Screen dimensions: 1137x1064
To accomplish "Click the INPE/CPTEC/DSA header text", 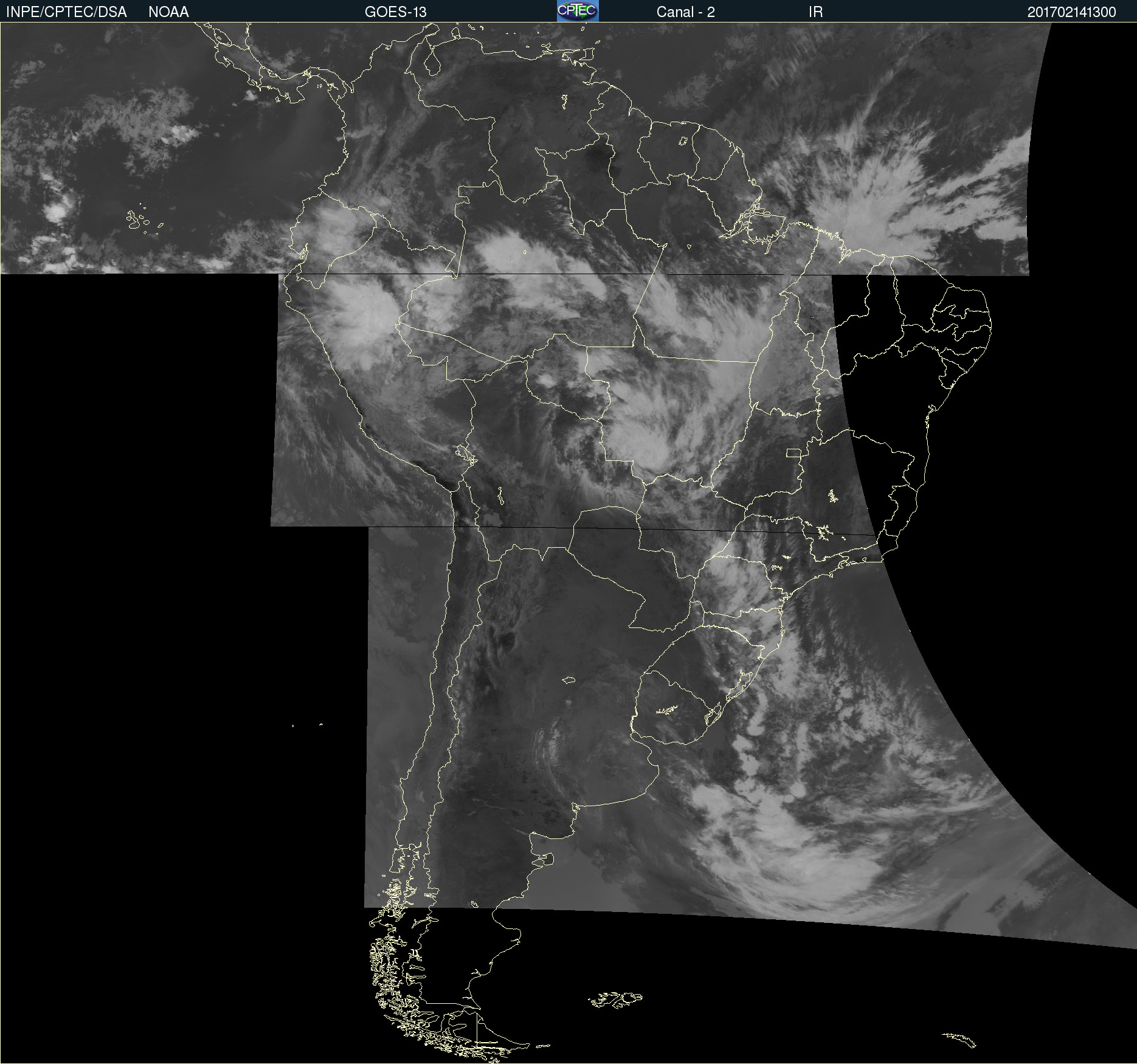I will [66, 12].
